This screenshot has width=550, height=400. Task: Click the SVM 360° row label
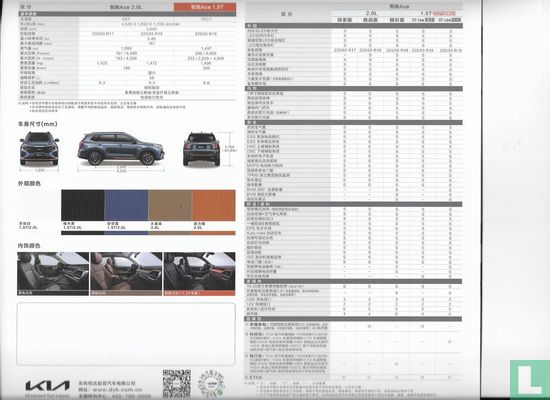(x=265, y=189)
